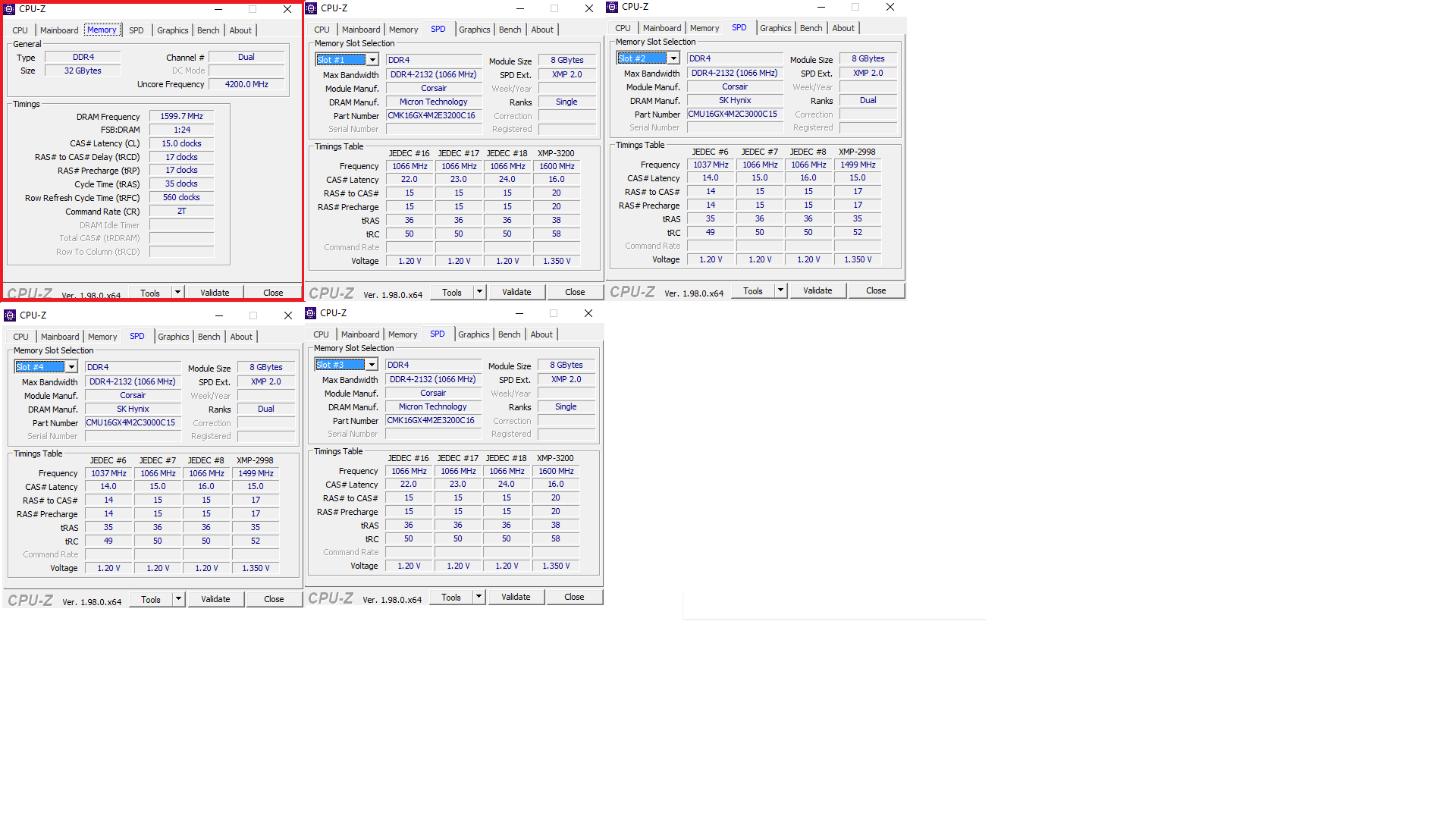Open Mainboard tab in Slot #1 window
The height and width of the screenshot is (819, 1456).
(x=361, y=30)
